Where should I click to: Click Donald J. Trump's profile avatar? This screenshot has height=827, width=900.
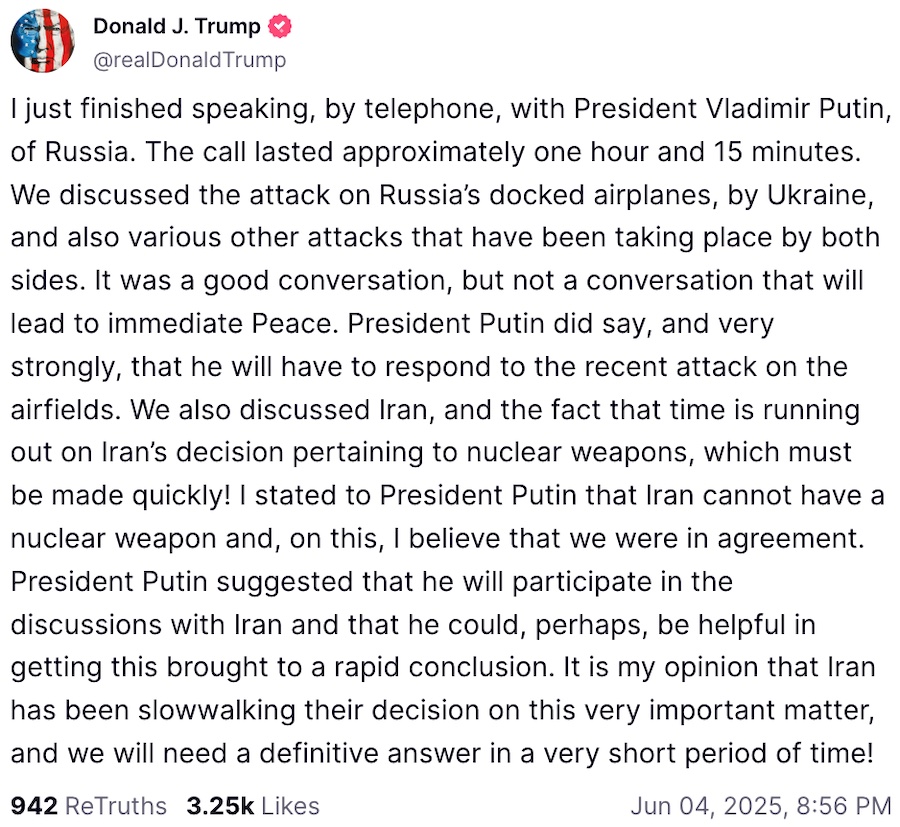coord(42,40)
